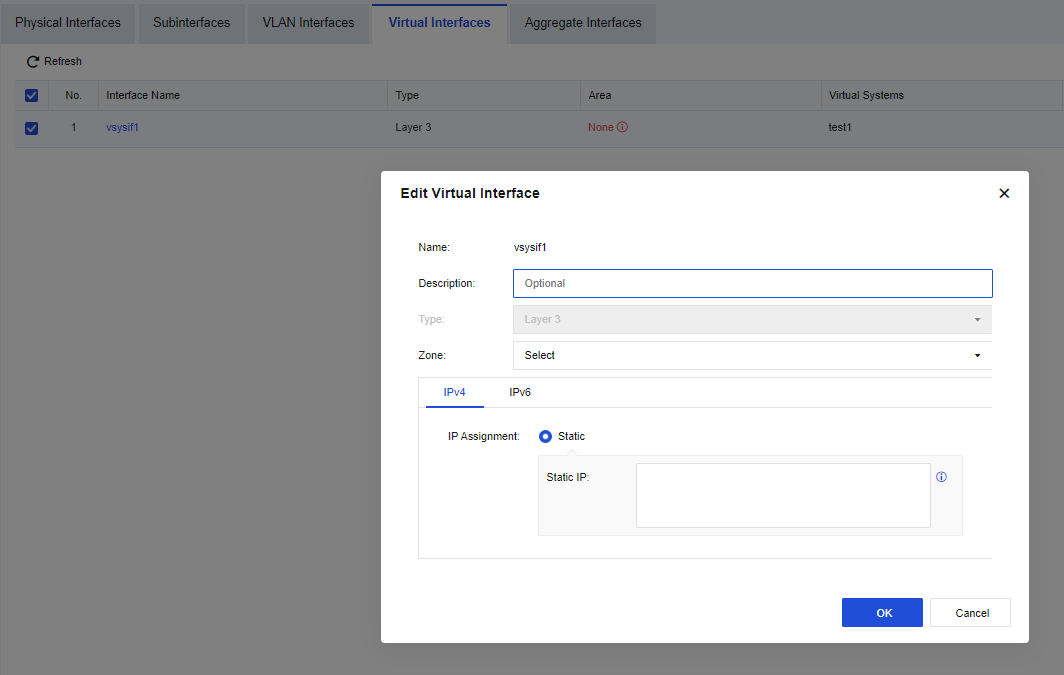The width and height of the screenshot is (1064, 675).
Task: Click the Cancel button
Action: point(970,613)
